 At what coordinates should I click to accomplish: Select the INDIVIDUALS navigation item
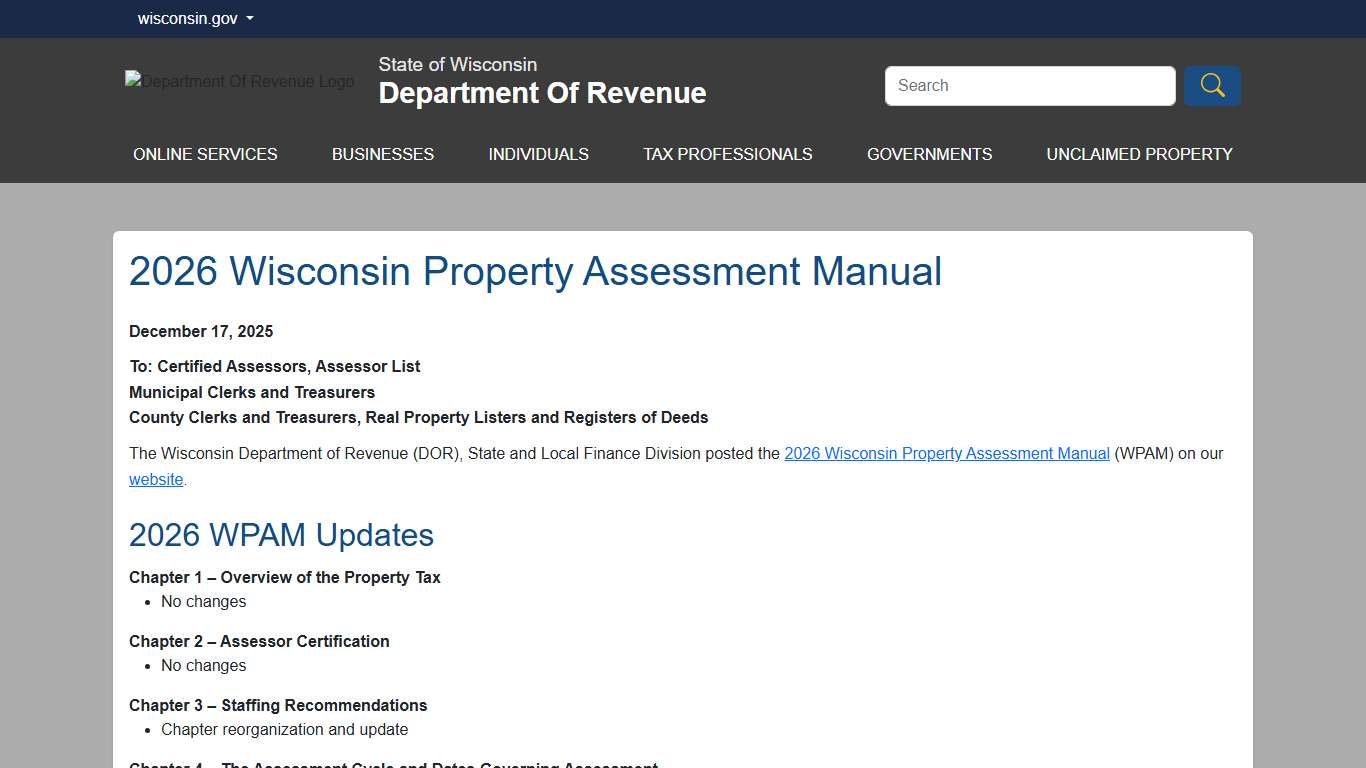point(538,154)
